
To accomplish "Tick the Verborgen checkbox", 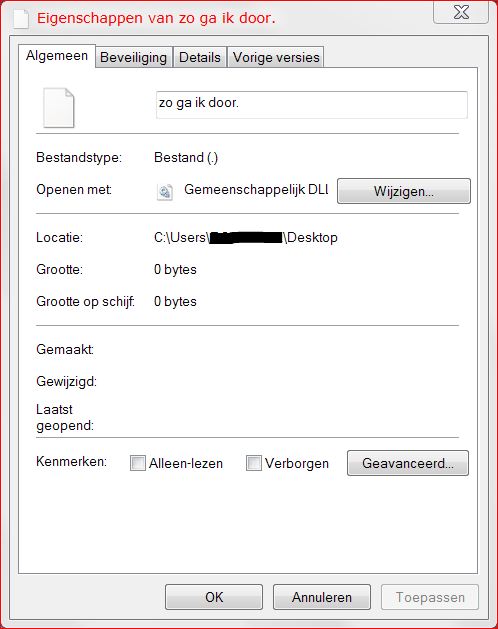I will [x=254, y=463].
